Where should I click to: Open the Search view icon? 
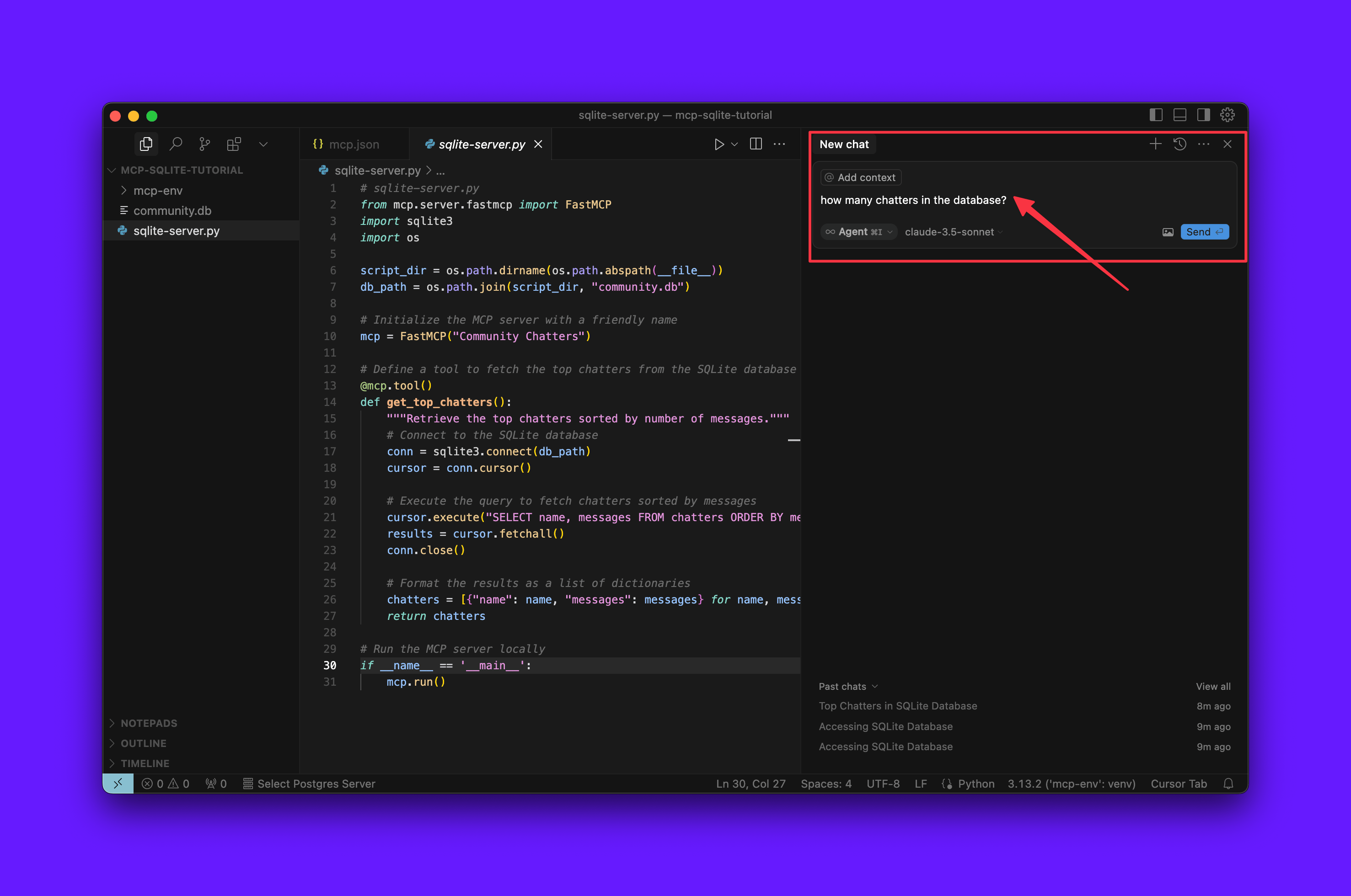[x=176, y=144]
